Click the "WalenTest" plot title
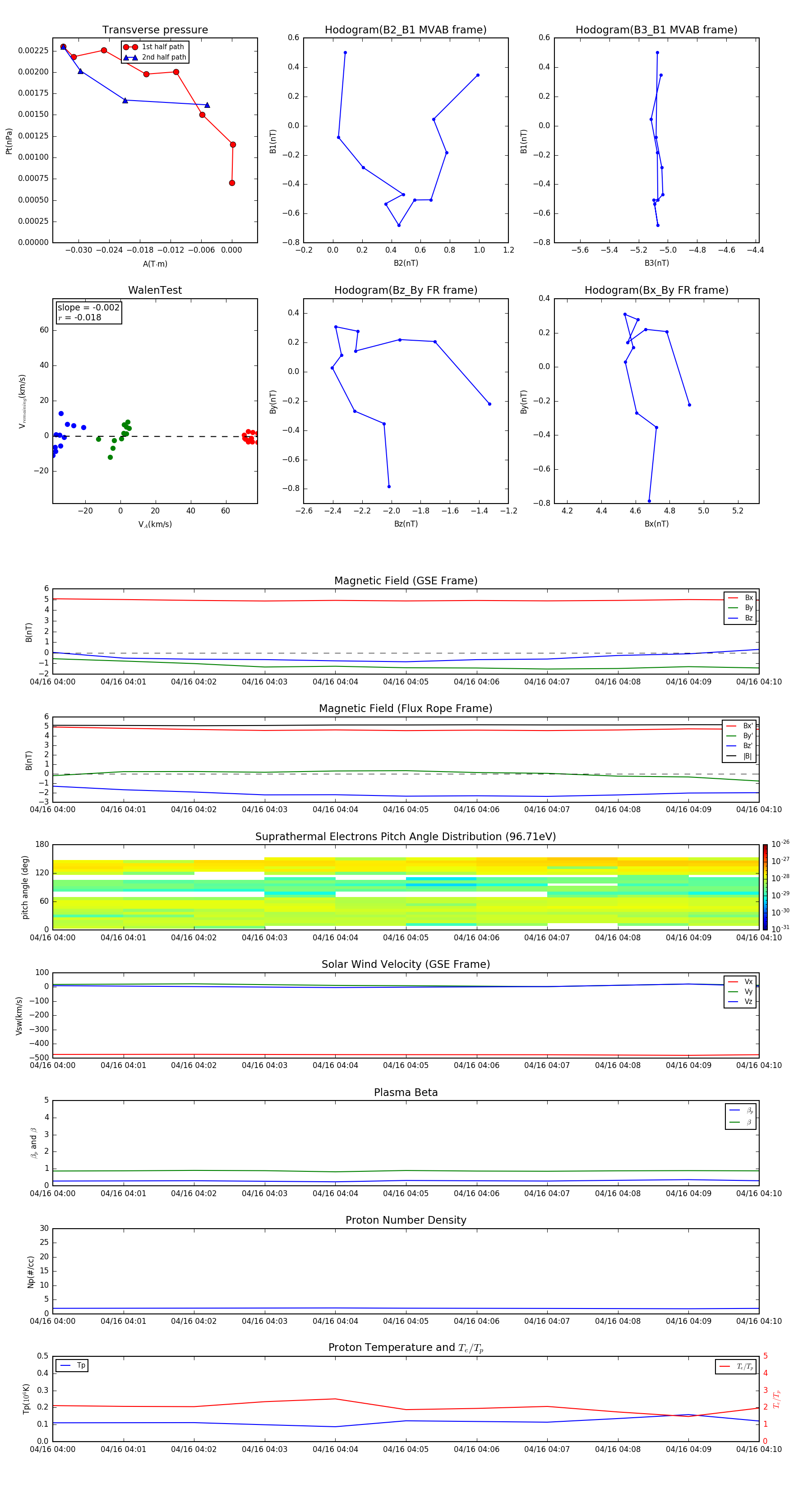Viewport: 812px width, 1489px height. click(155, 290)
